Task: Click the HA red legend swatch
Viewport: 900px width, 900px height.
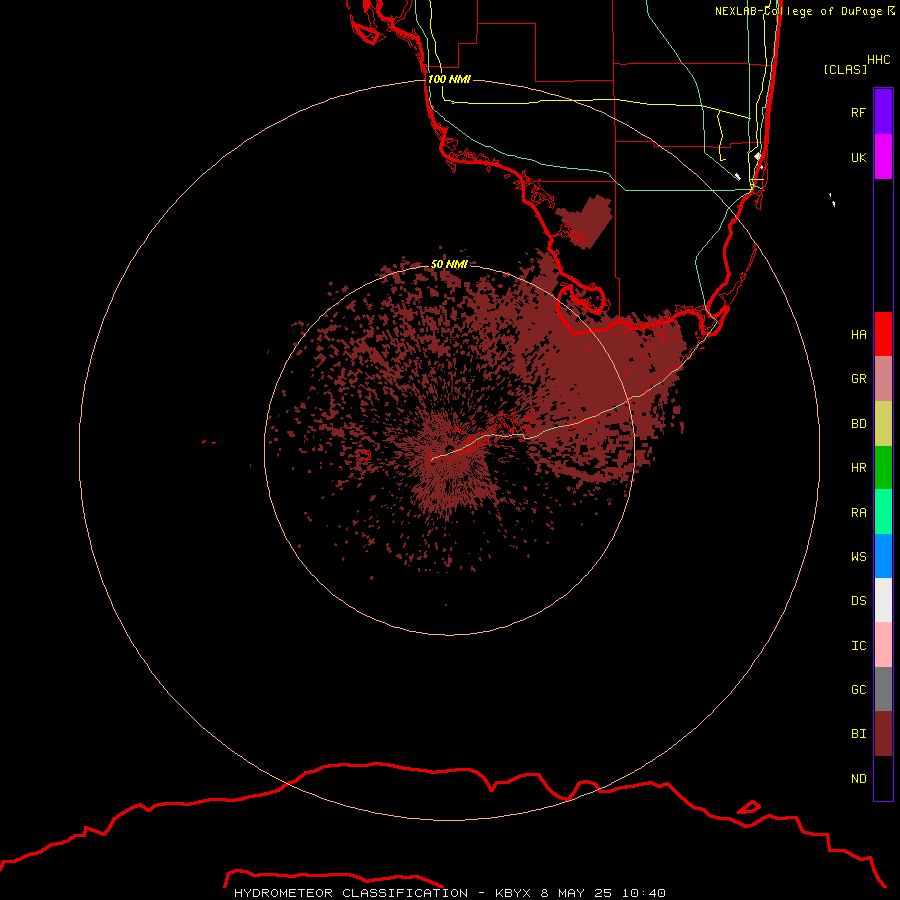Action: [x=883, y=334]
